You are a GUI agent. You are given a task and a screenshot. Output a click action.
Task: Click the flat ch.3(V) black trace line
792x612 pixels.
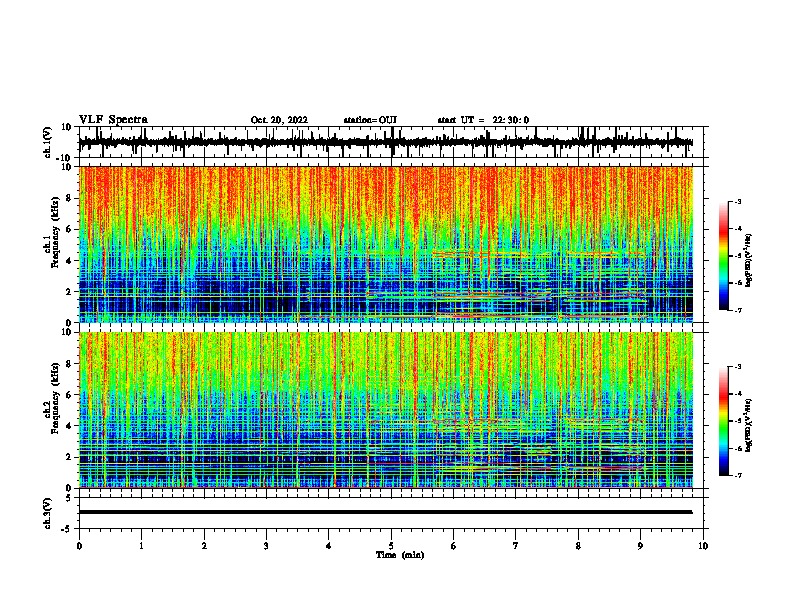point(385,512)
